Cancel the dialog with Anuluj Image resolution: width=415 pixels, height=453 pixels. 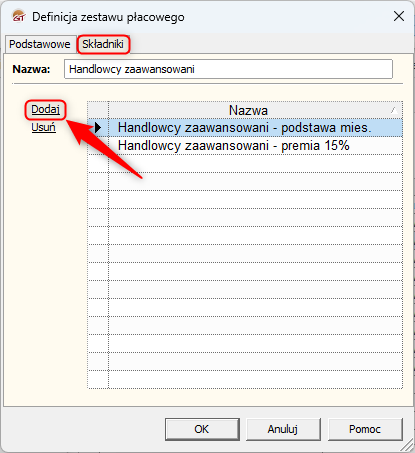pos(283,429)
